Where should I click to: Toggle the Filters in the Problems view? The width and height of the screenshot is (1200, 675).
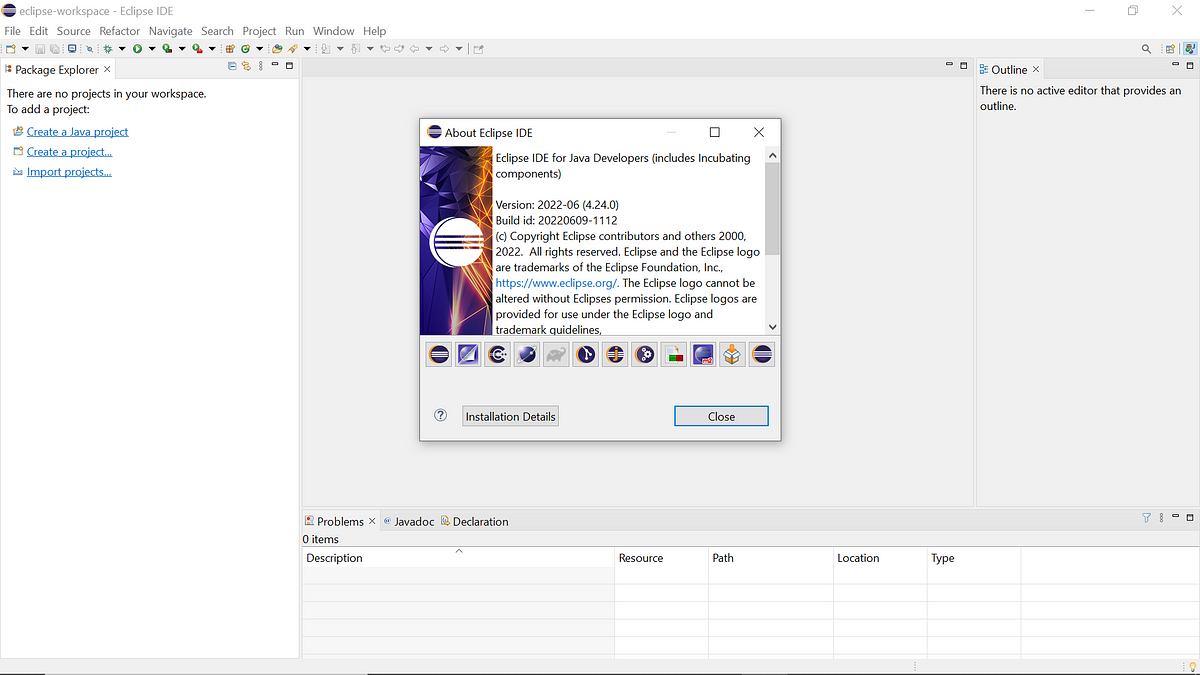tap(1146, 518)
